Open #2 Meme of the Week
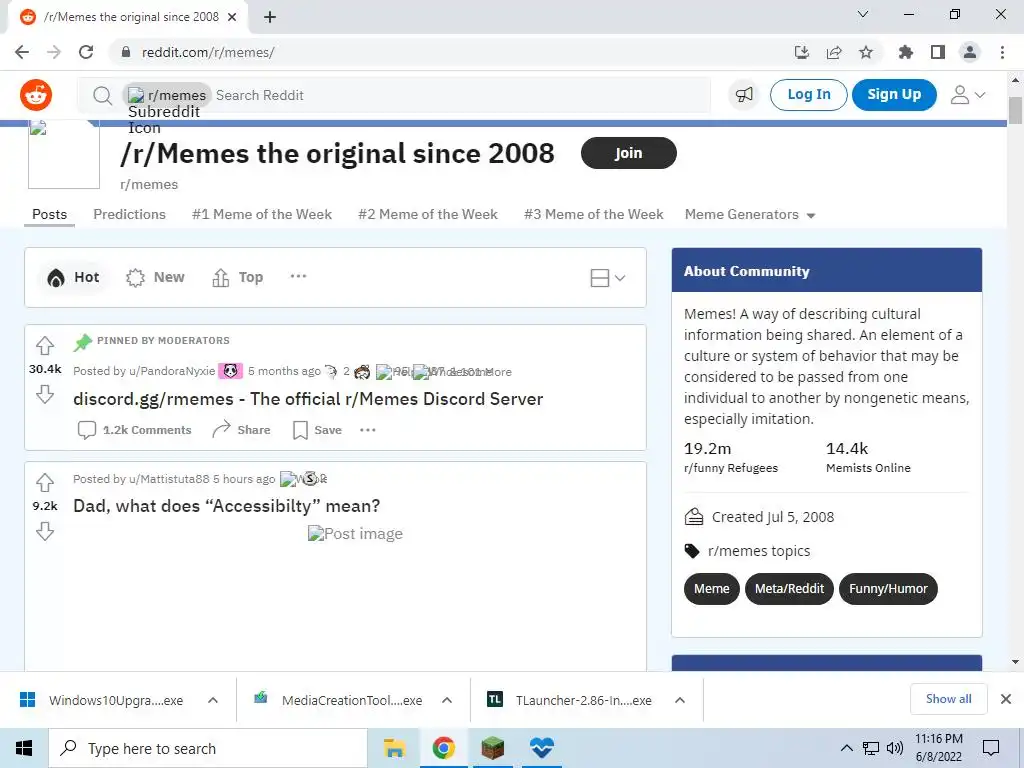The width and height of the screenshot is (1024, 768). [428, 214]
